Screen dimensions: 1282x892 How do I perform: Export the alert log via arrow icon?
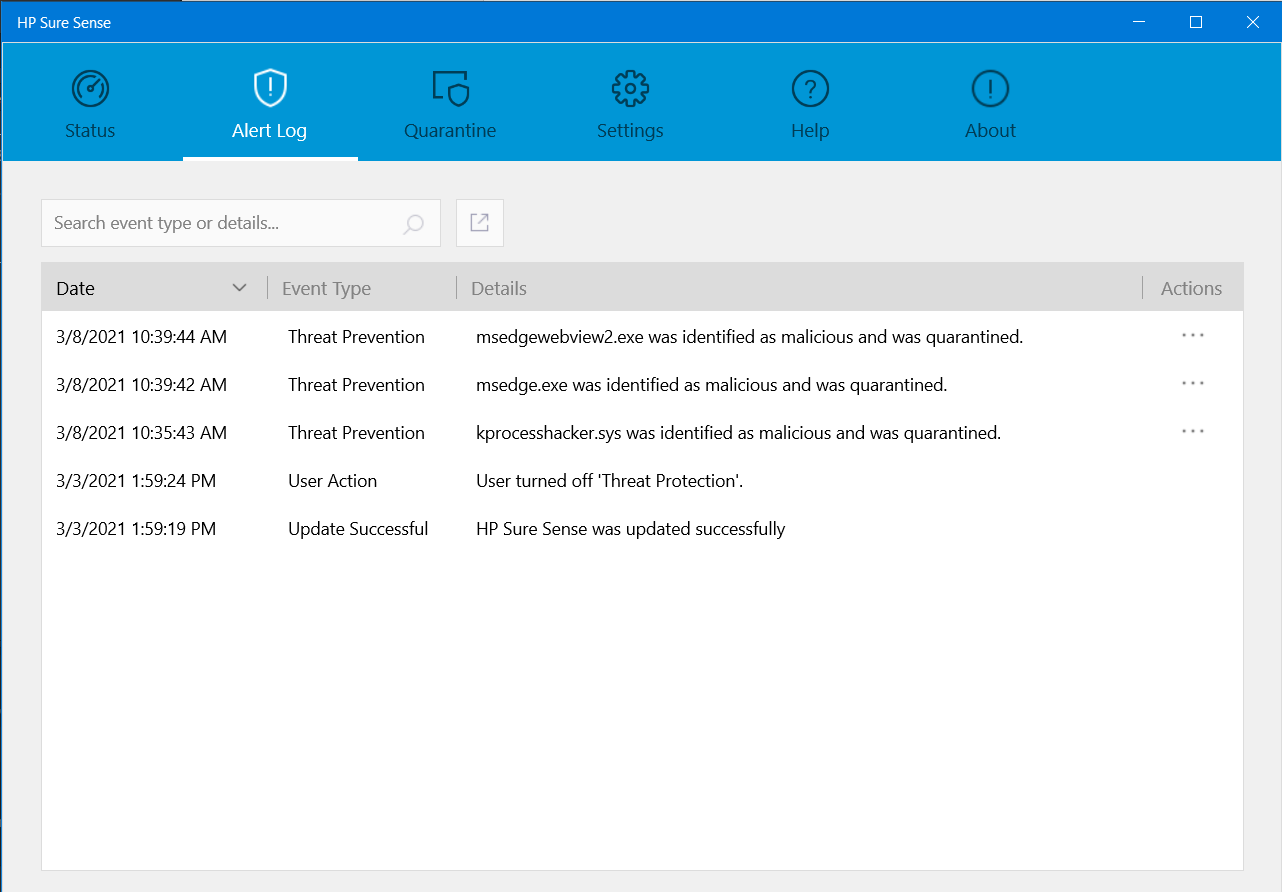[x=480, y=223]
